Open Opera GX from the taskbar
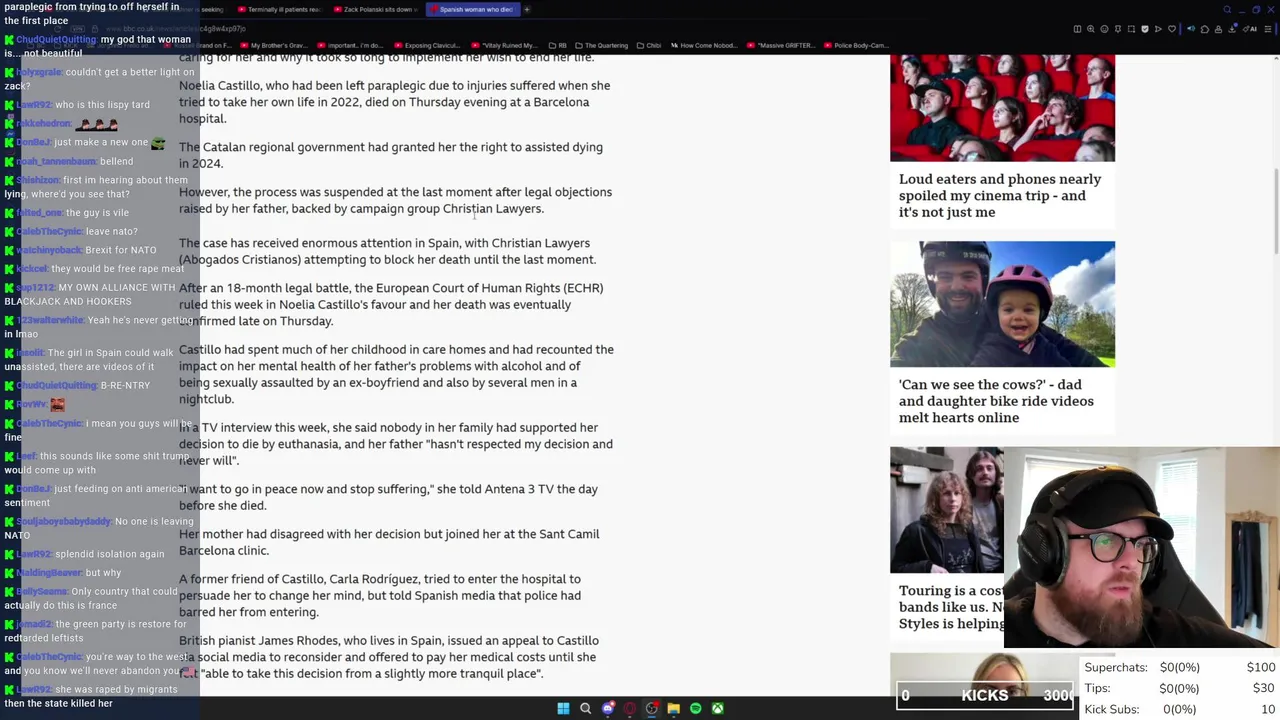Image resolution: width=1280 pixels, height=720 pixels. 629,708
